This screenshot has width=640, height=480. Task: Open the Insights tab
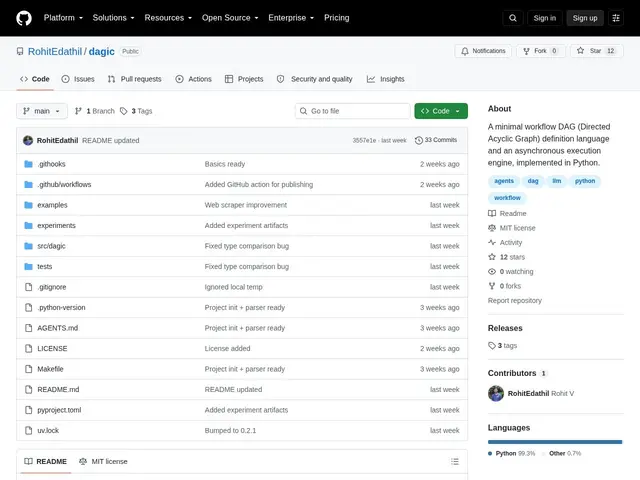click(x=385, y=79)
